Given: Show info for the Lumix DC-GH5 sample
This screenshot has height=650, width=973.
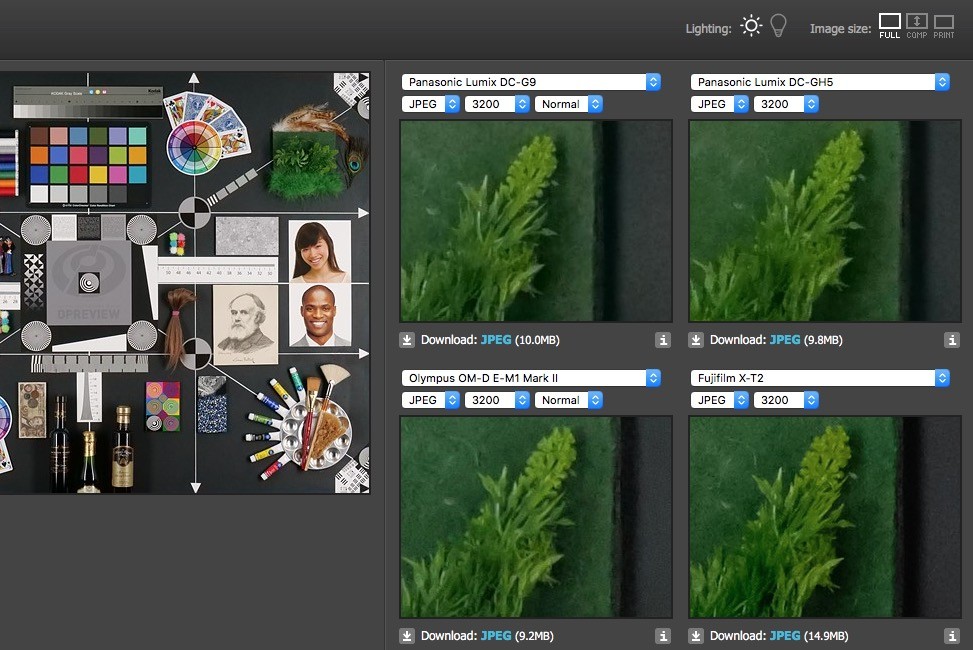Looking at the screenshot, I should 953,340.
